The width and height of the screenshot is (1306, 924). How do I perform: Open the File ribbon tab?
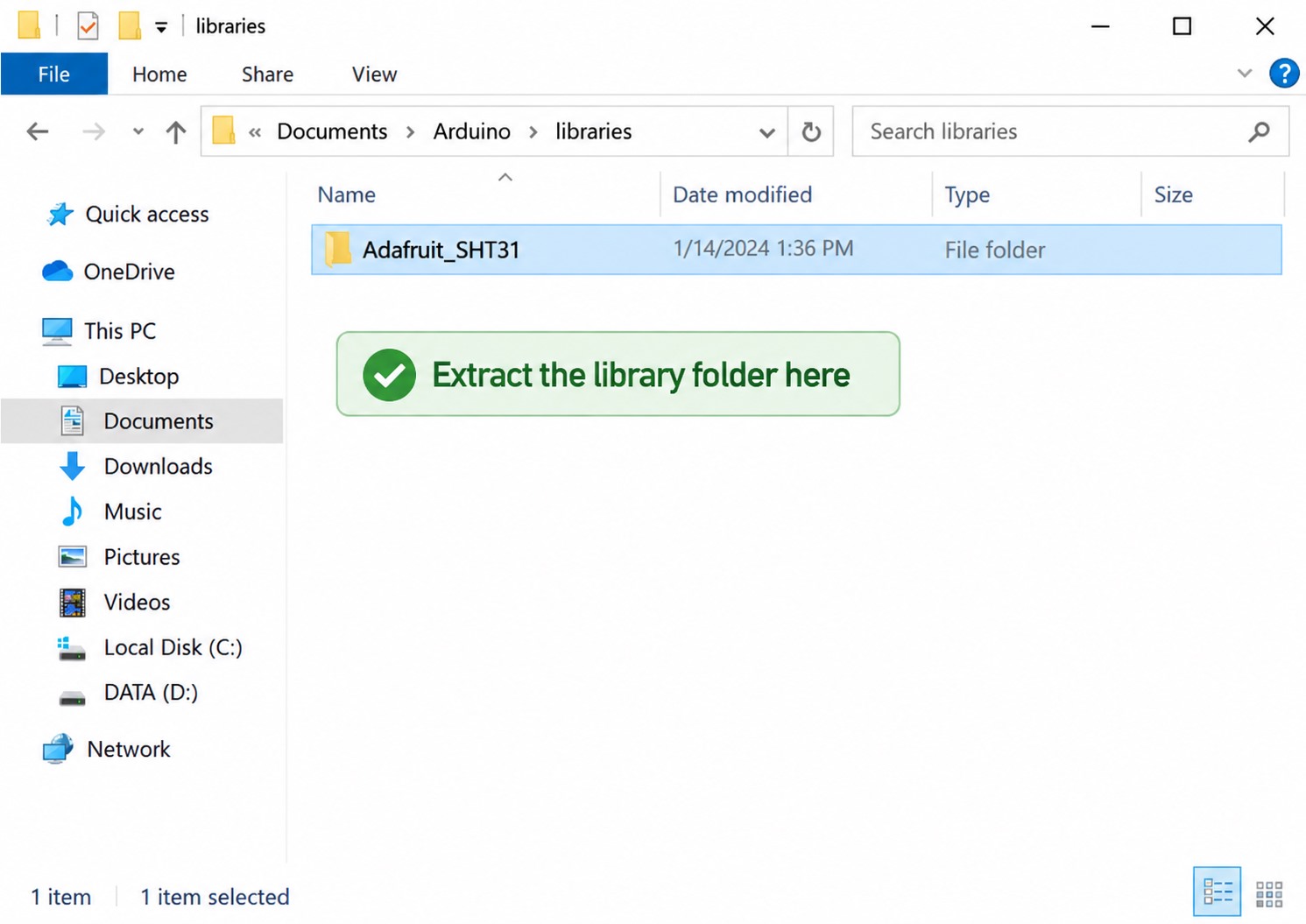pos(53,74)
